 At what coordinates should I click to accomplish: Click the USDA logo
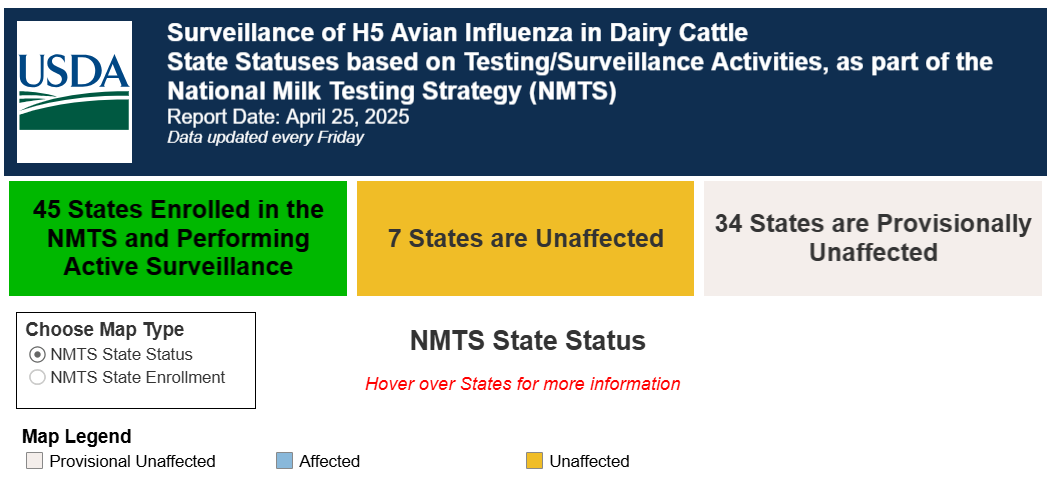(x=74, y=92)
